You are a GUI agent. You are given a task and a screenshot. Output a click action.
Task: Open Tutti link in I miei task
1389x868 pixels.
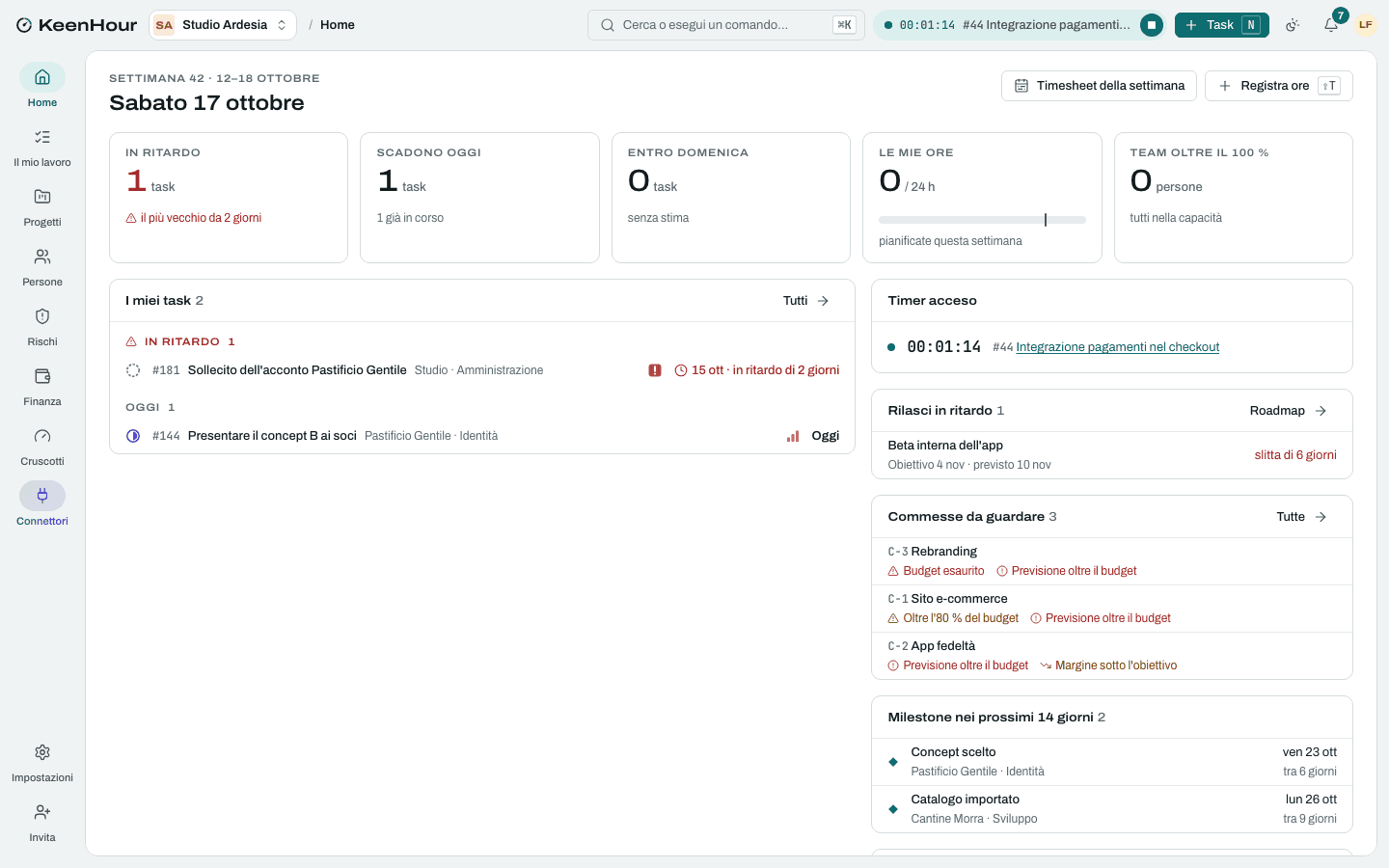tap(806, 301)
